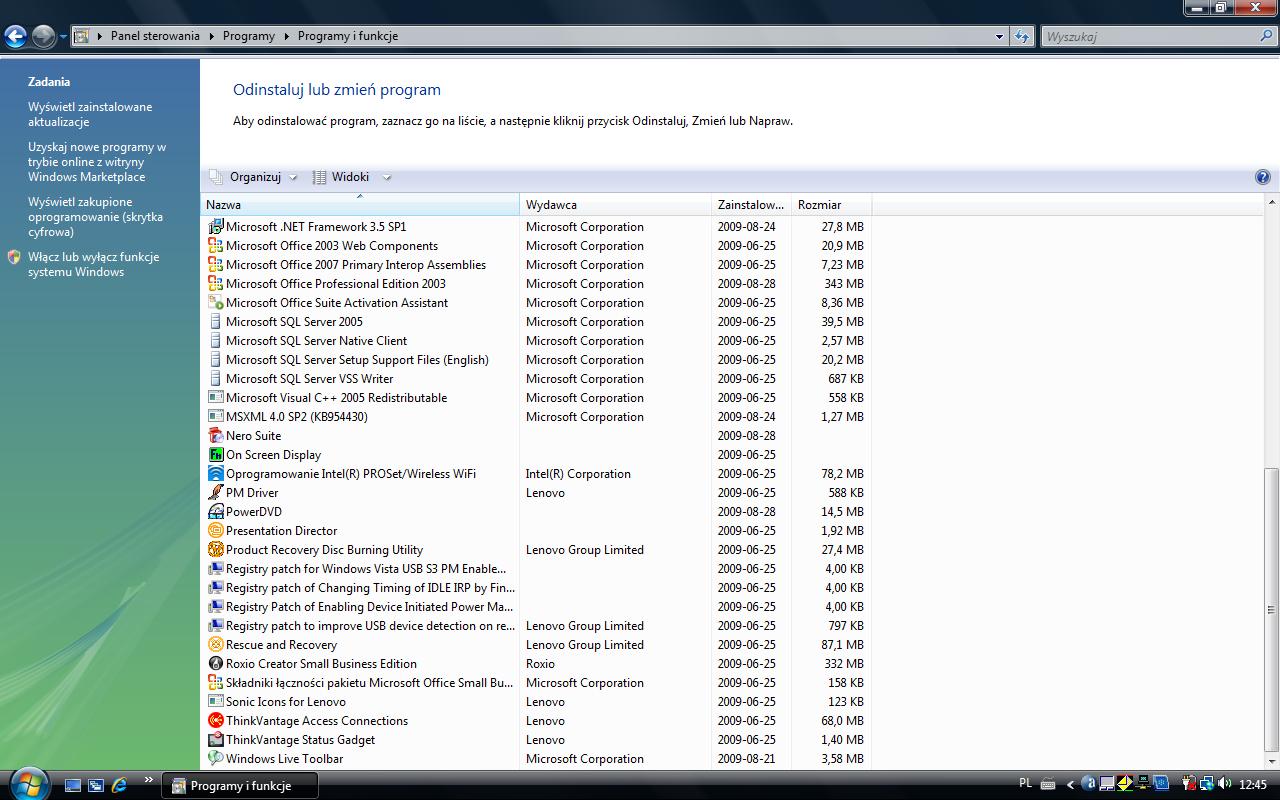Select Registry patch for Windows Vista USB S3 row
This screenshot has width=1280, height=800.
(536, 569)
